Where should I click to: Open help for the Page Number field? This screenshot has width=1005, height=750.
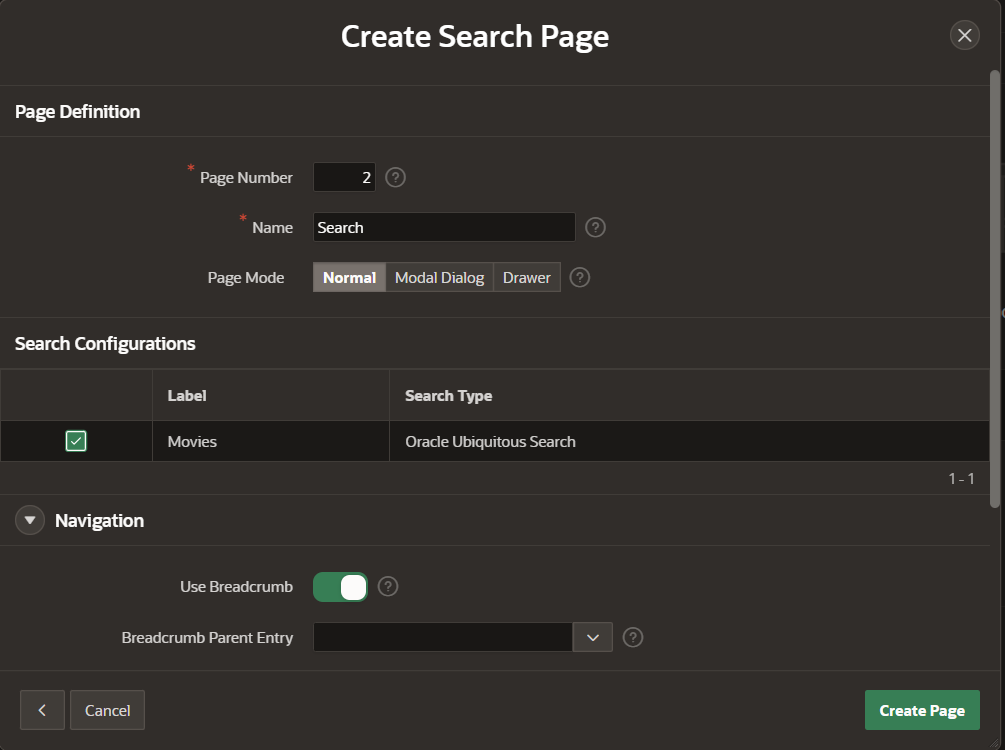394,177
